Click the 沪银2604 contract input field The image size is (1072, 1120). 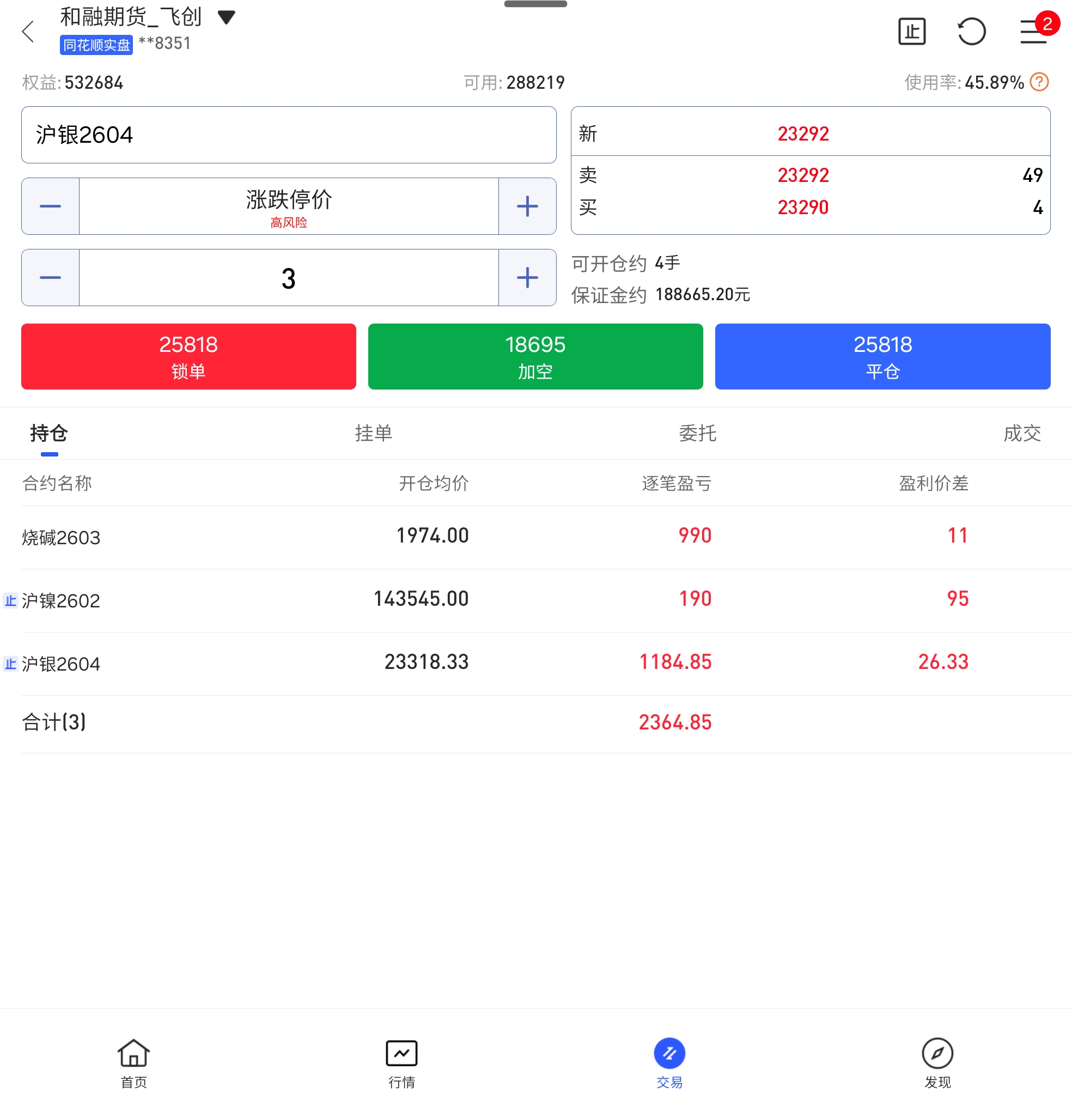coord(289,135)
